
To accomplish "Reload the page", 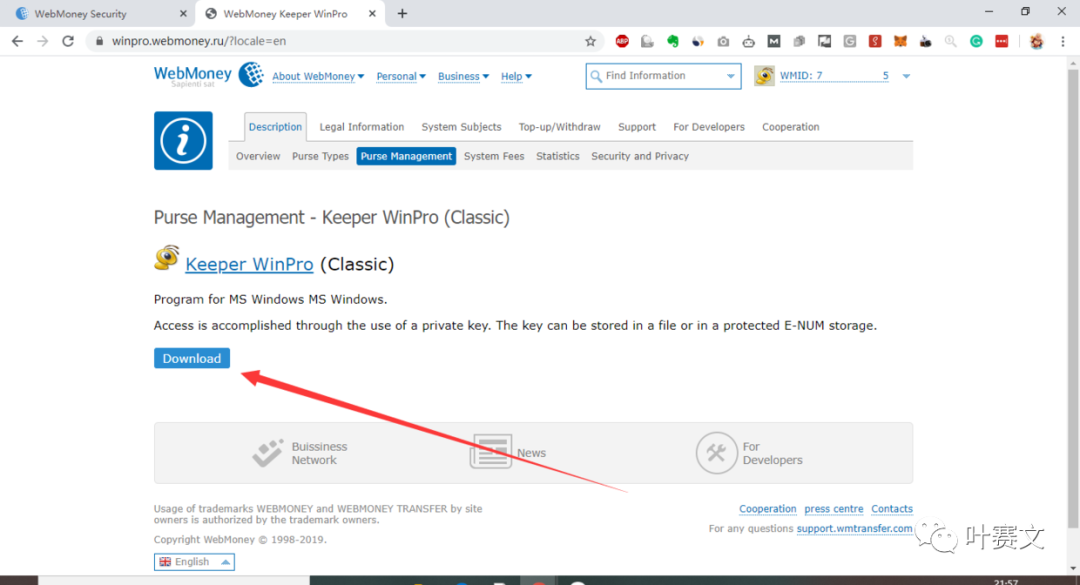I will point(68,41).
